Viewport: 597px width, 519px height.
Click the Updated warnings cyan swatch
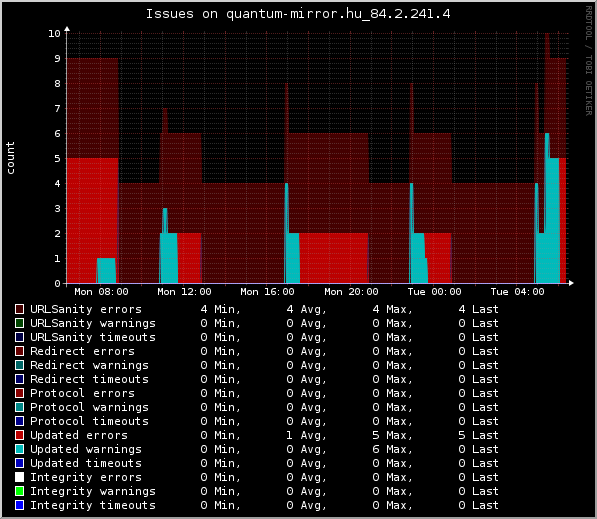coord(19,449)
